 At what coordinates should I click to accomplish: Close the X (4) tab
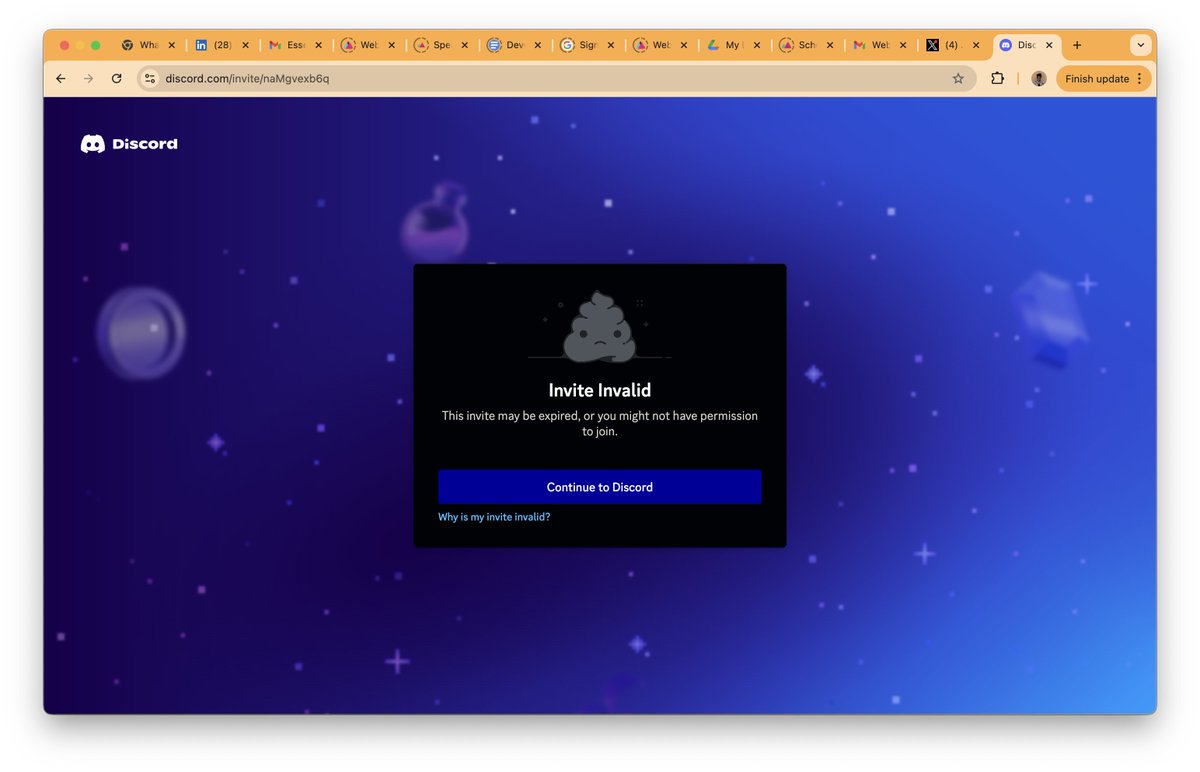pos(976,45)
